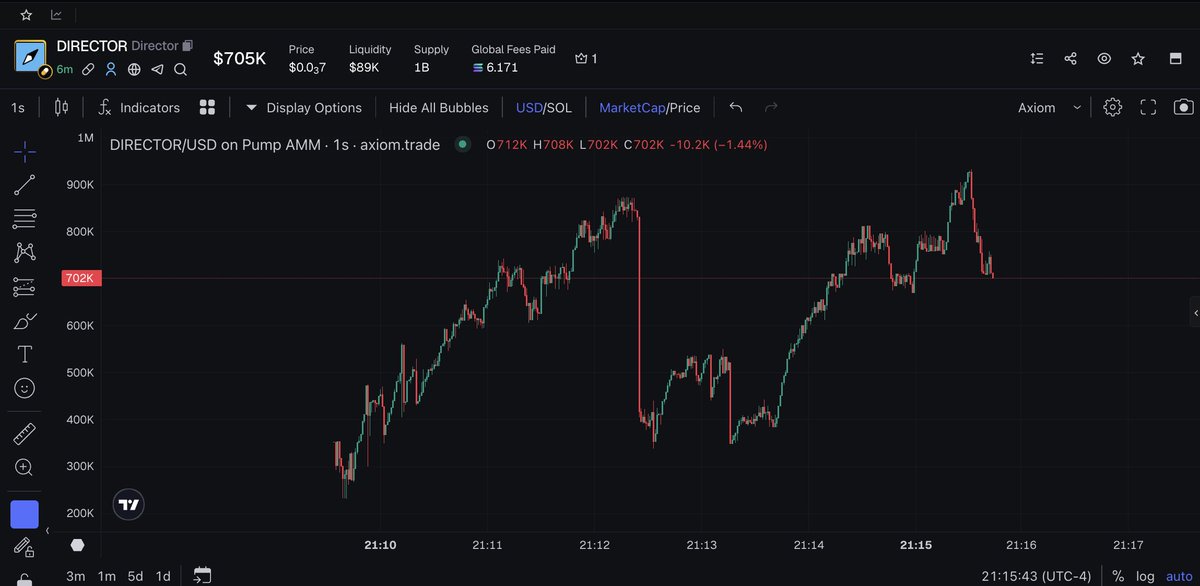Click the Global Fees Paid 6.171 value
Image resolution: width=1200 pixels, height=586 pixels.
501,67
